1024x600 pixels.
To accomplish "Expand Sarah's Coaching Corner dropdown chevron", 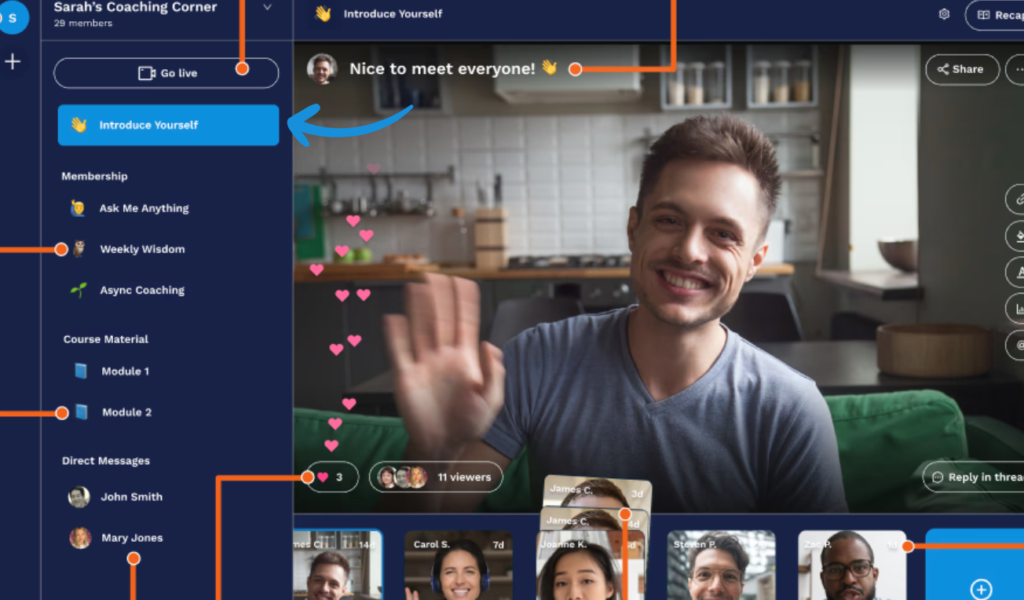I will click(x=267, y=8).
